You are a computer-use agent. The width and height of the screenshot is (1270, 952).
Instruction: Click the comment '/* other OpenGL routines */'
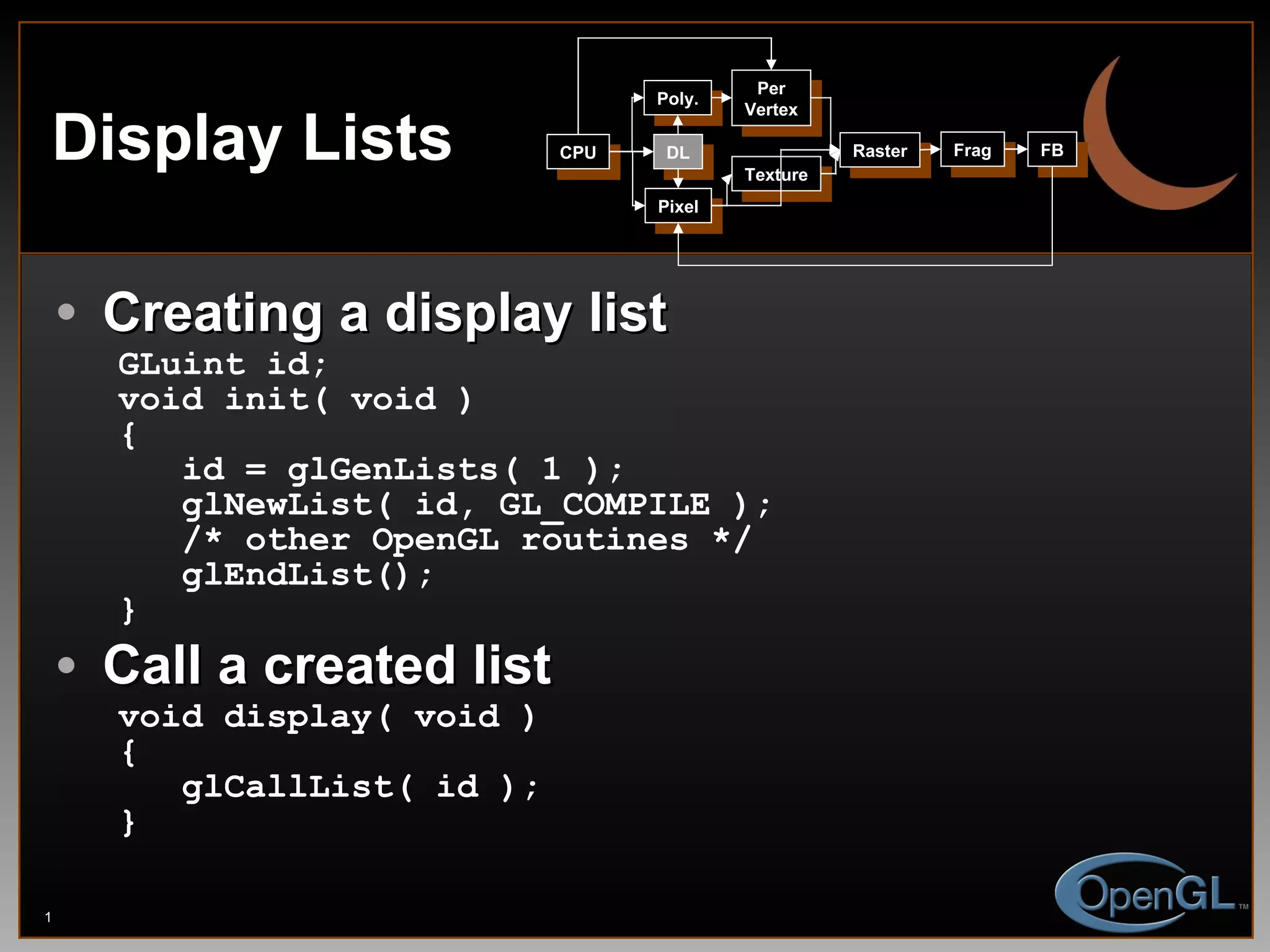[466, 540]
